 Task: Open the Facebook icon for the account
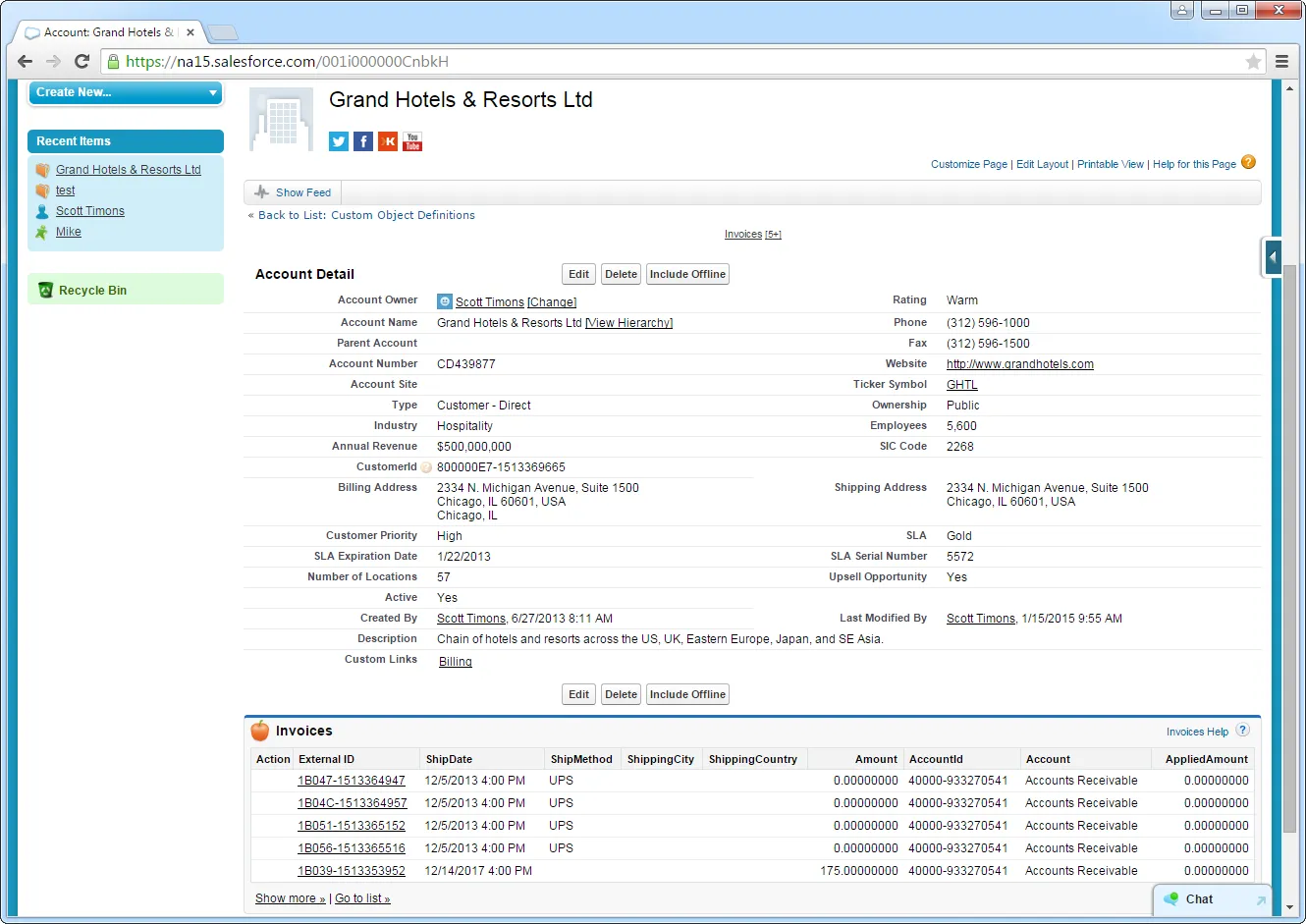tap(362, 141)
